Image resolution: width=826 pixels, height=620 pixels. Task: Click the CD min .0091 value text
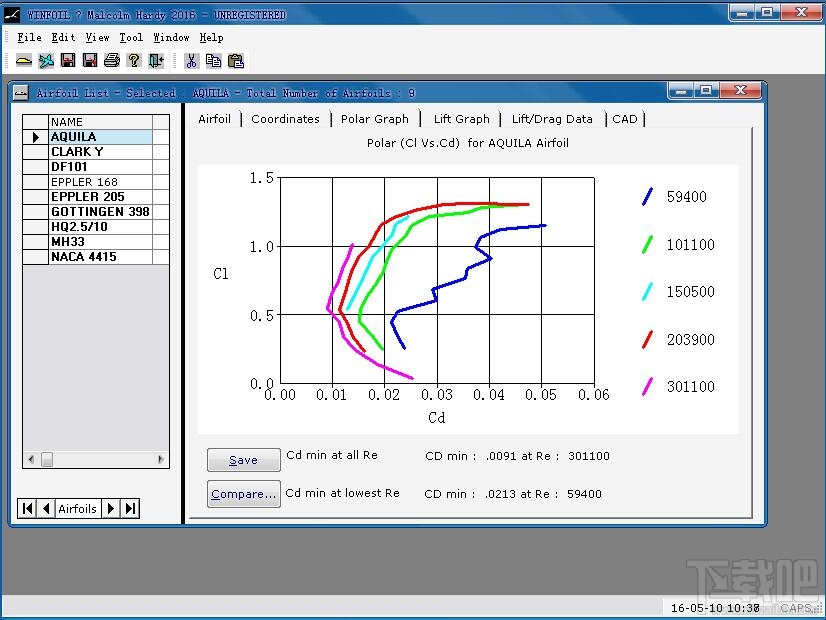517,456
